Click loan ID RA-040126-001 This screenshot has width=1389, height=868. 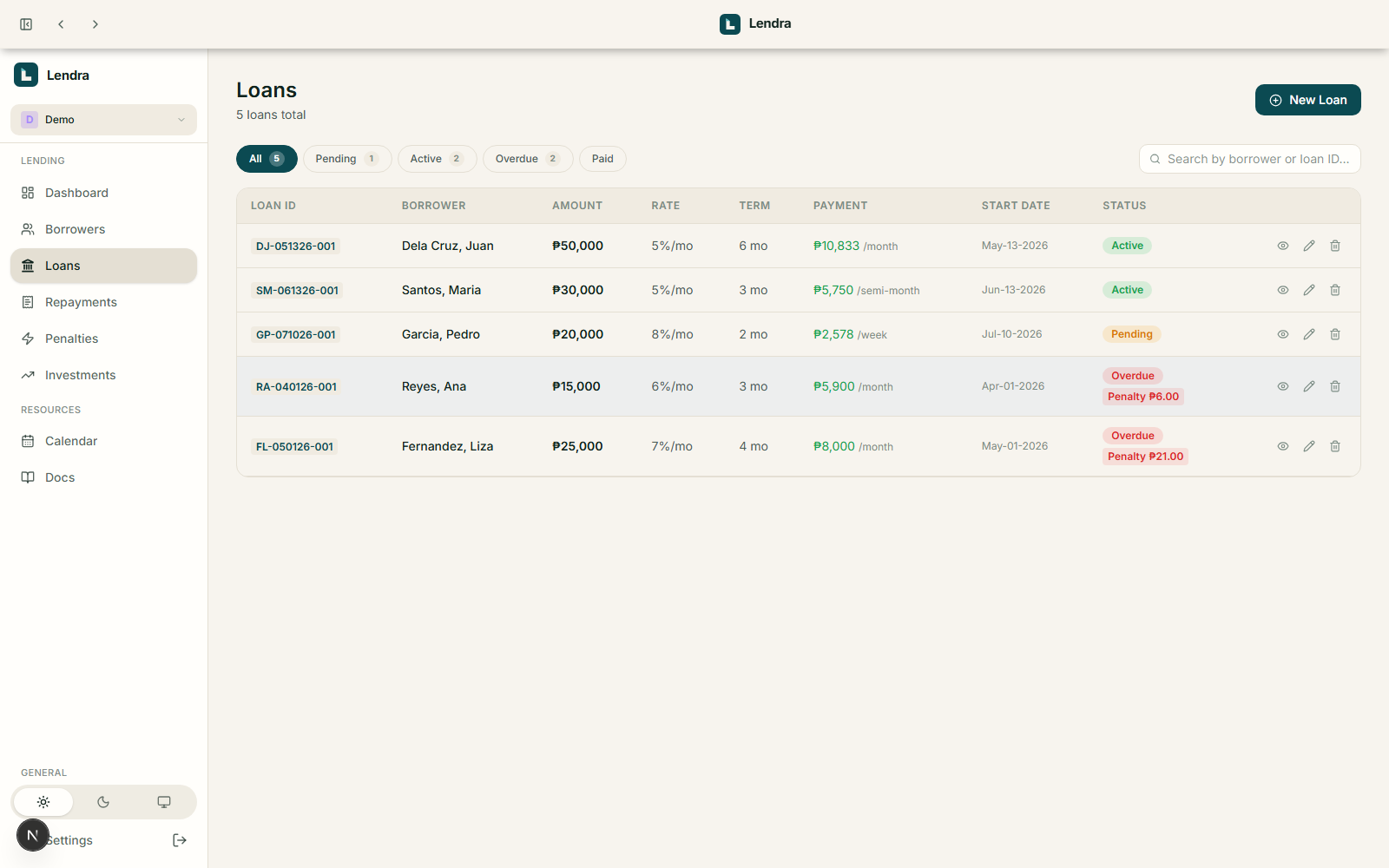click(296, 387)
